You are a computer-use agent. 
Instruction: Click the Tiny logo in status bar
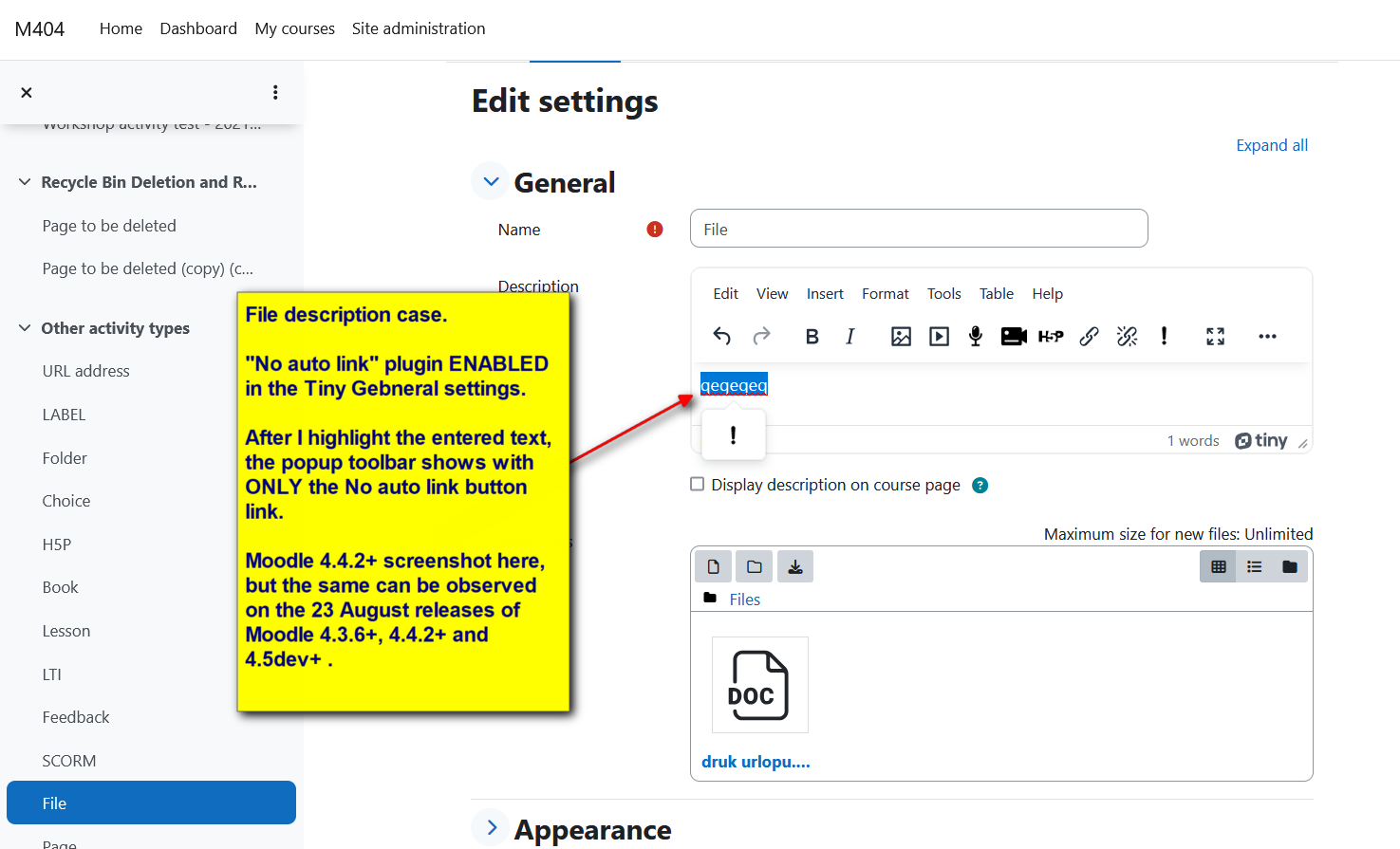(1261, 440)
